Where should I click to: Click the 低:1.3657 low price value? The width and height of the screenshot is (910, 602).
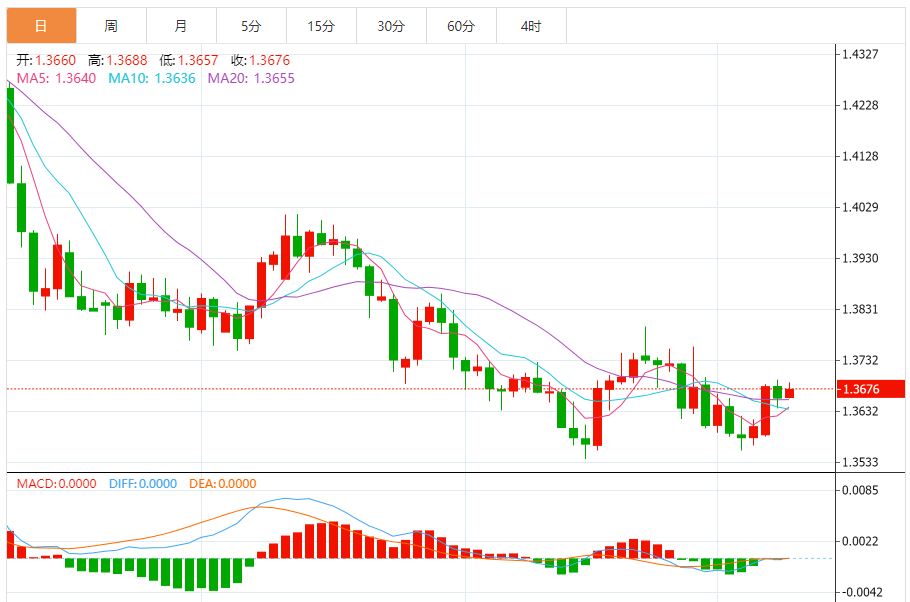pyautogui.click(x=189, y=60)
